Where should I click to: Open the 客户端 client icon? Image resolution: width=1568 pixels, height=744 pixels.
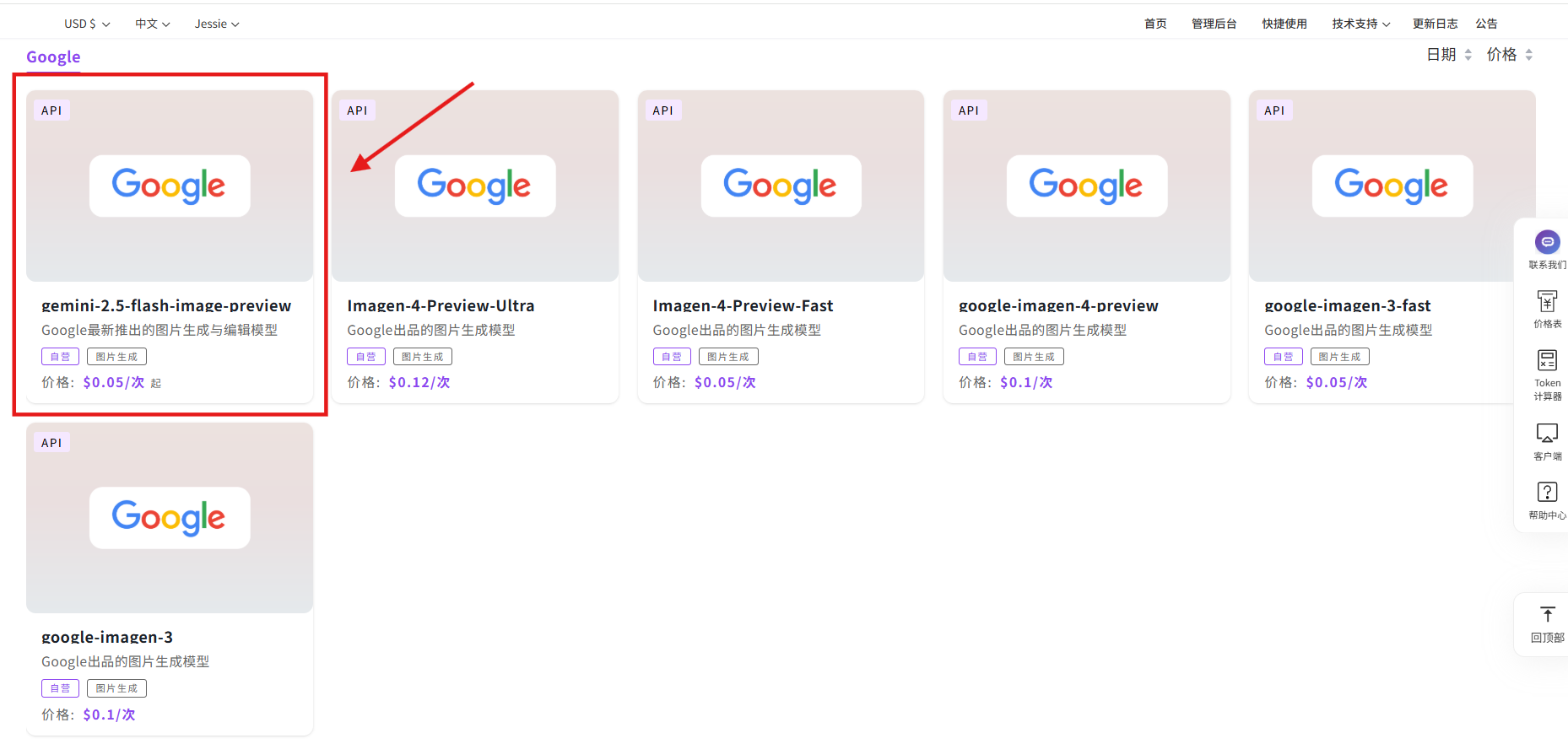1547,433
